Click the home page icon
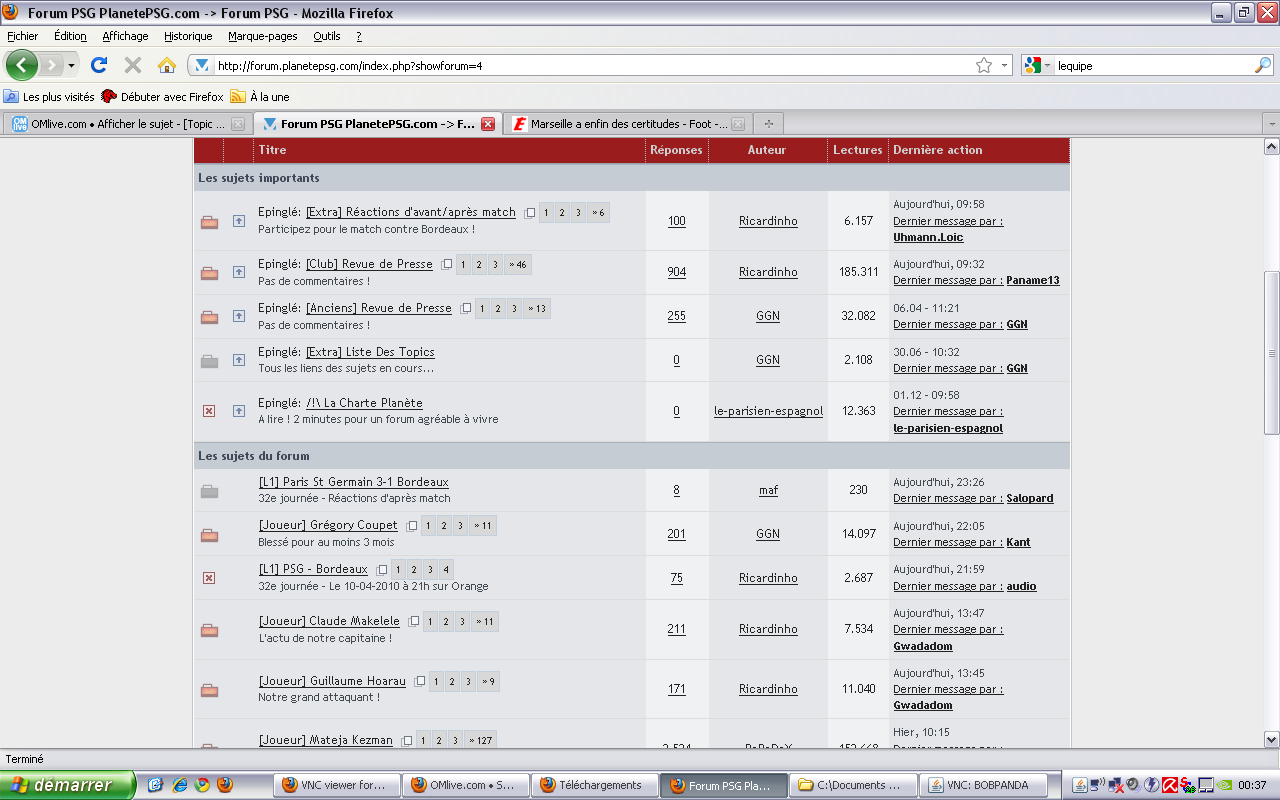Screen dimensions: 1280x800 pyautogui.click(x=167, y=65)
